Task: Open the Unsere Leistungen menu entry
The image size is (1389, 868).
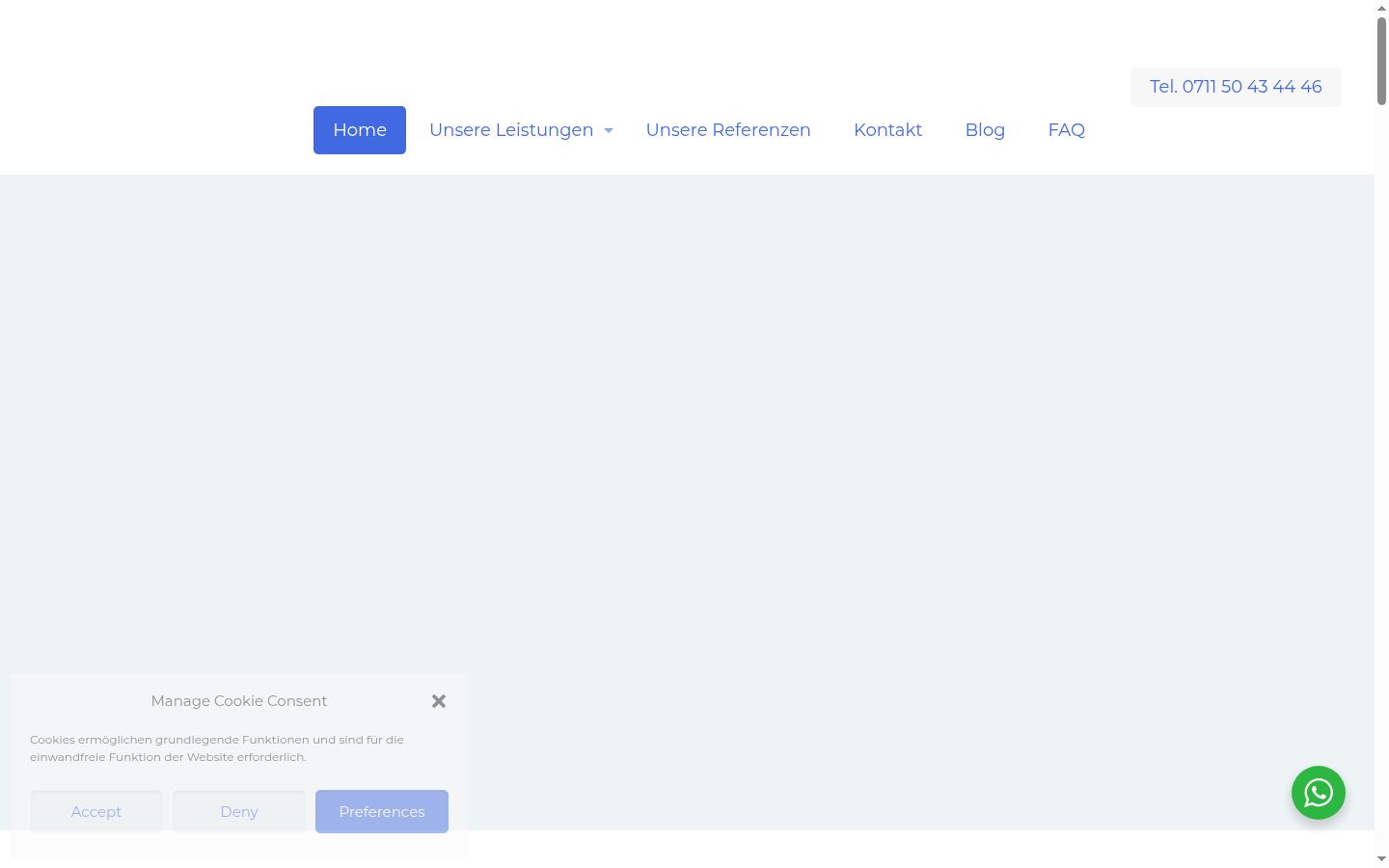Action: (x=511, y=130)
